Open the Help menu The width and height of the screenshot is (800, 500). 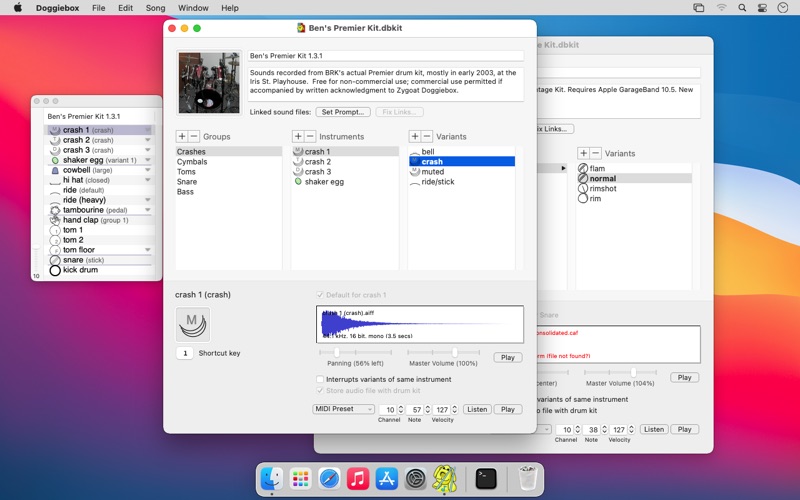click(230, 8)
